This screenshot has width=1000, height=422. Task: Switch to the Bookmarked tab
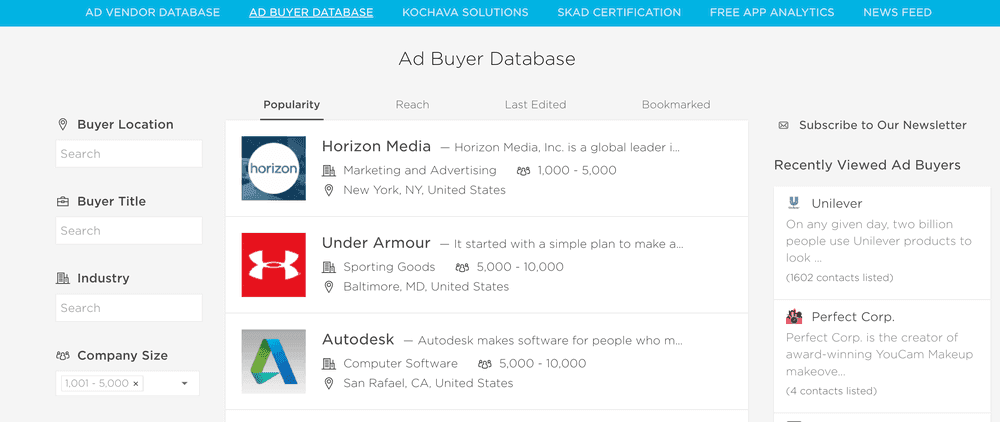(676, 105)
